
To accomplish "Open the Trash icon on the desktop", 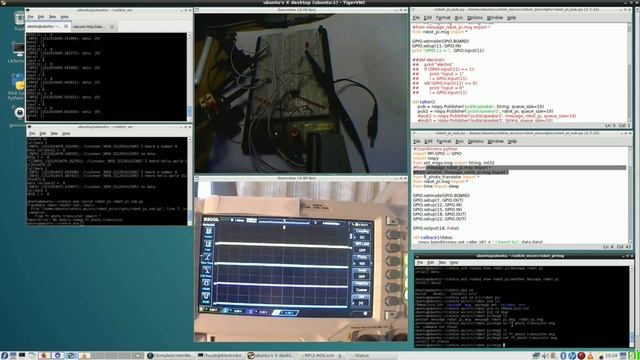I will 19,19.
